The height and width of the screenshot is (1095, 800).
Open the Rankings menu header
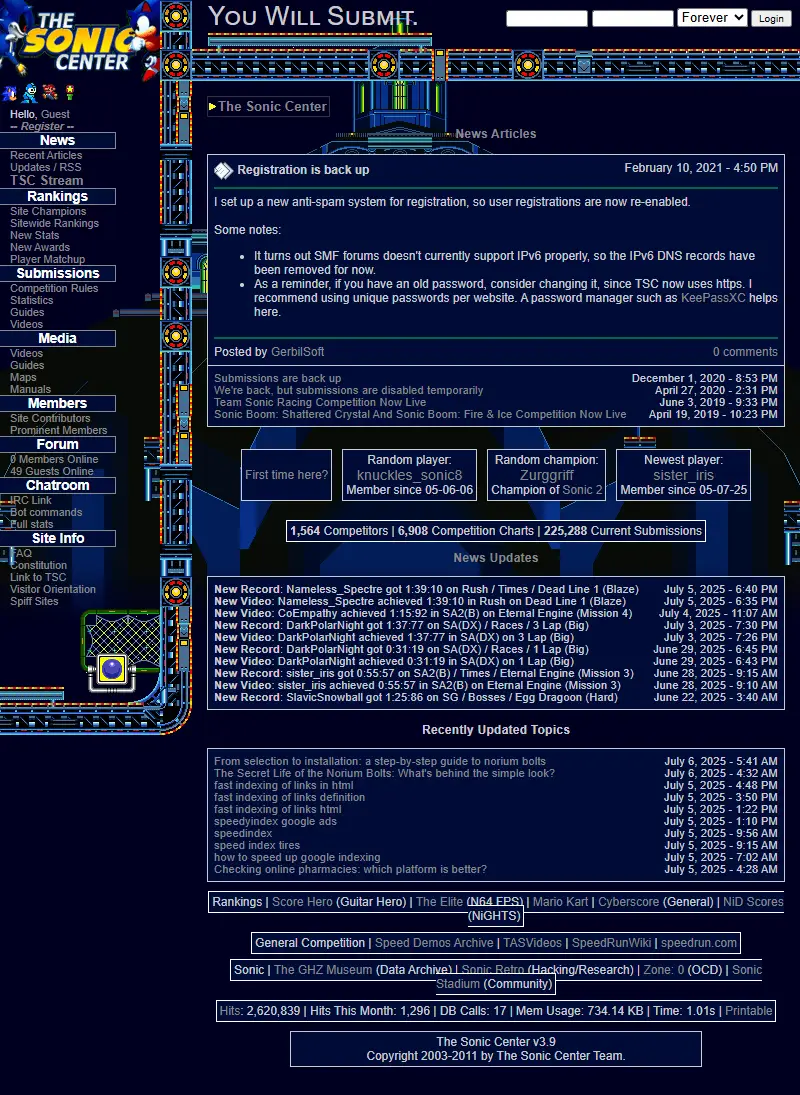click(x=57, y=196)
